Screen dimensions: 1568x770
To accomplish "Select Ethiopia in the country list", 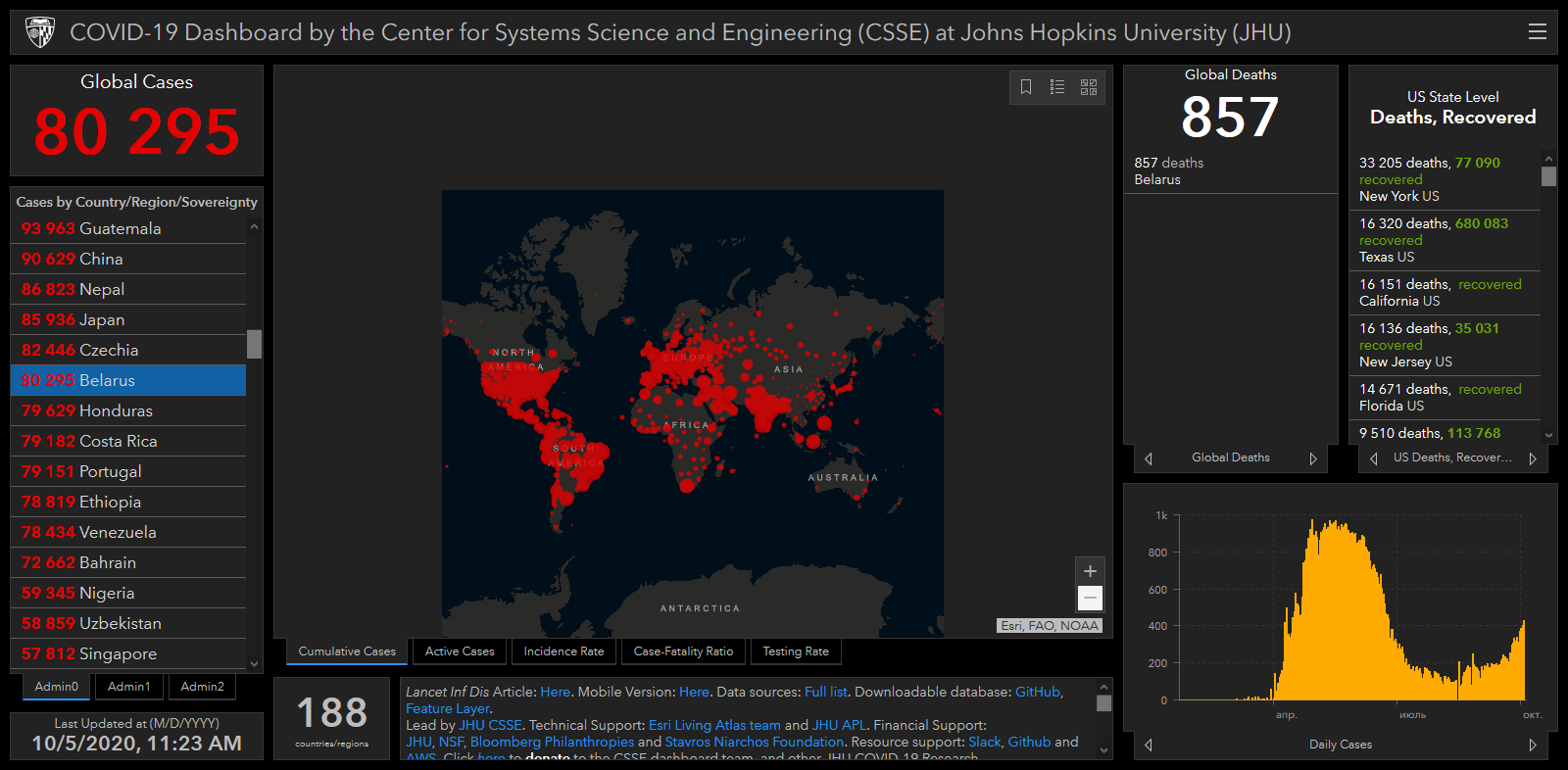I will 128,502.
